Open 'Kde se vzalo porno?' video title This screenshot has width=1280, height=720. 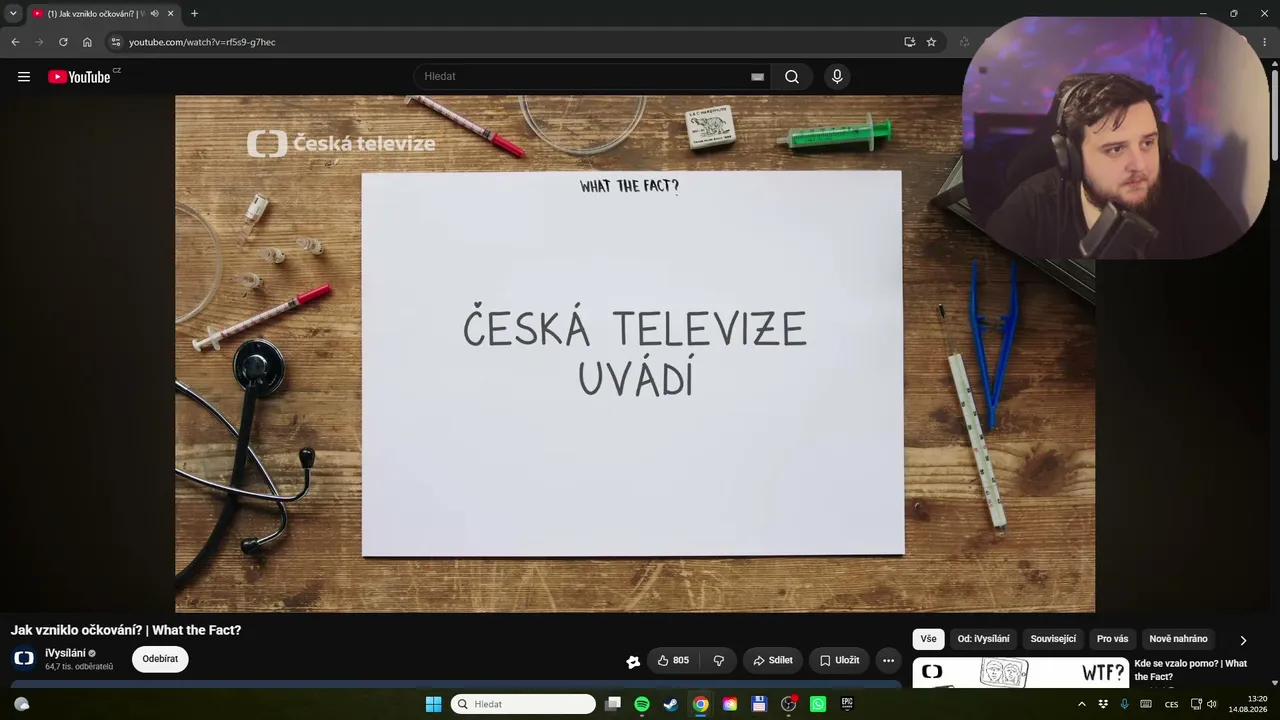pyautogui.click(x=1190, y=670)
